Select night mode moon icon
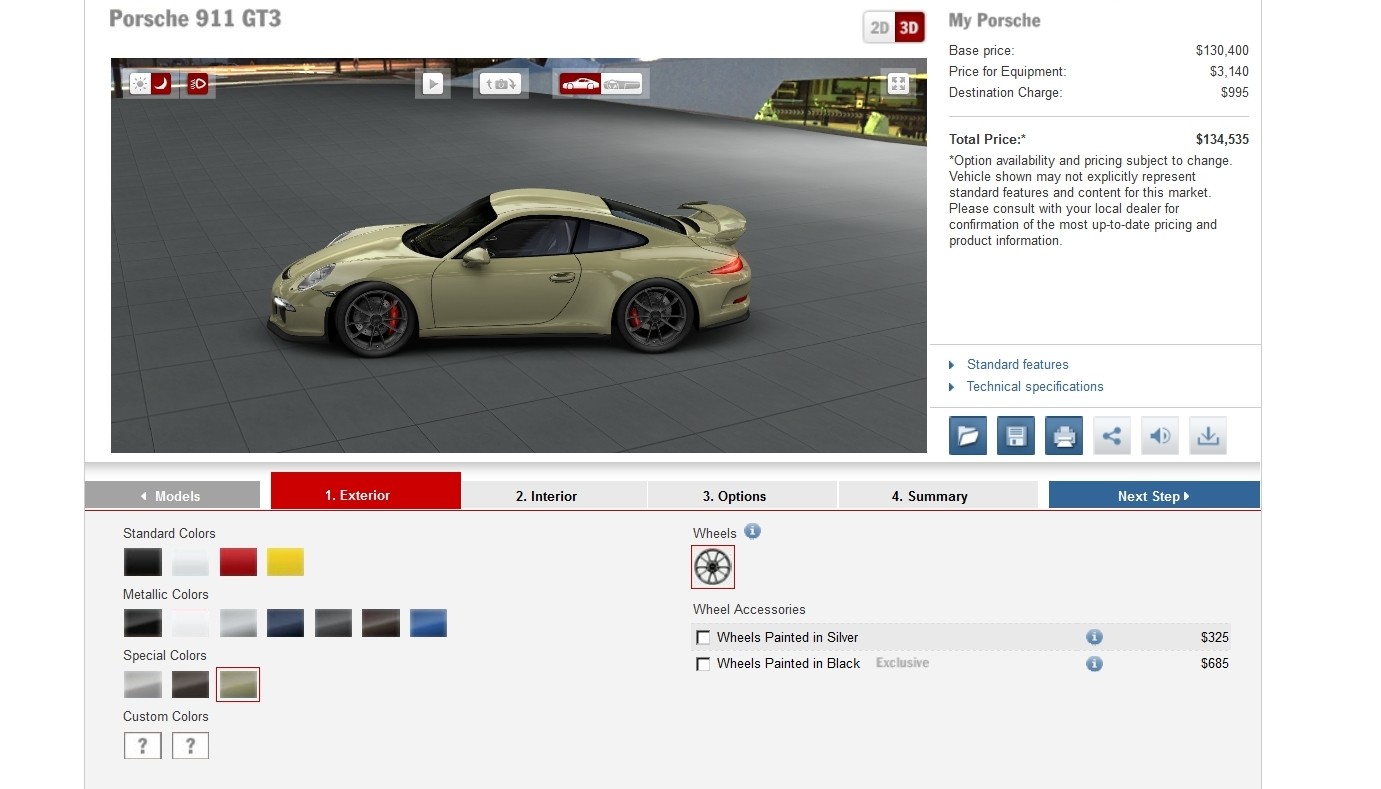 tap(161, 84)
